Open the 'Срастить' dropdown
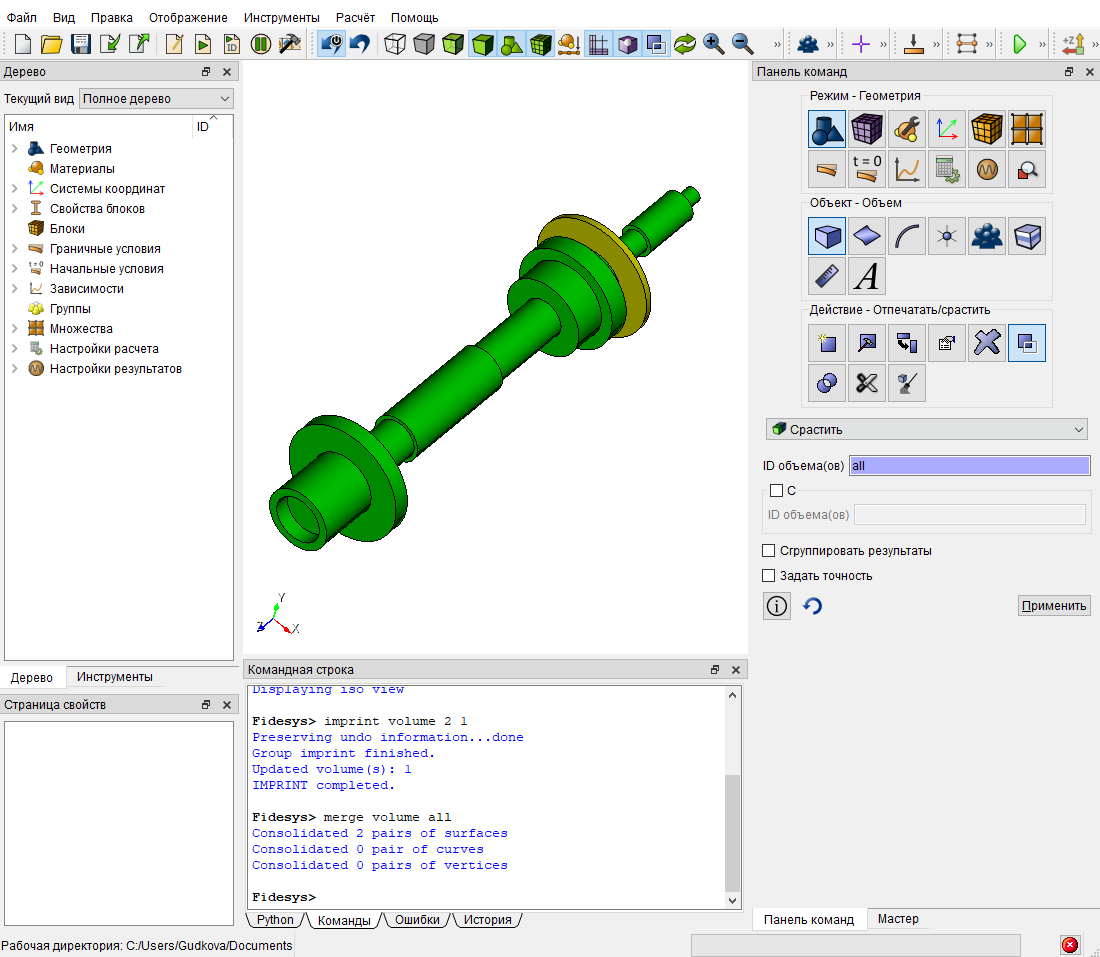Viewport: 1100px width, 957px height. [x=927, y=429]
